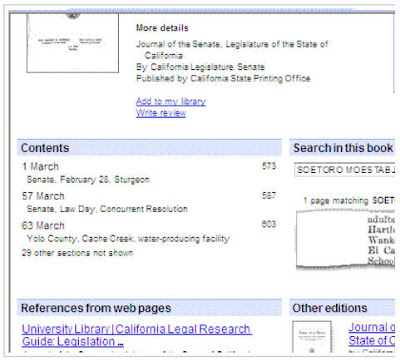Click 'By California Legislature Senate' author line

200,67
